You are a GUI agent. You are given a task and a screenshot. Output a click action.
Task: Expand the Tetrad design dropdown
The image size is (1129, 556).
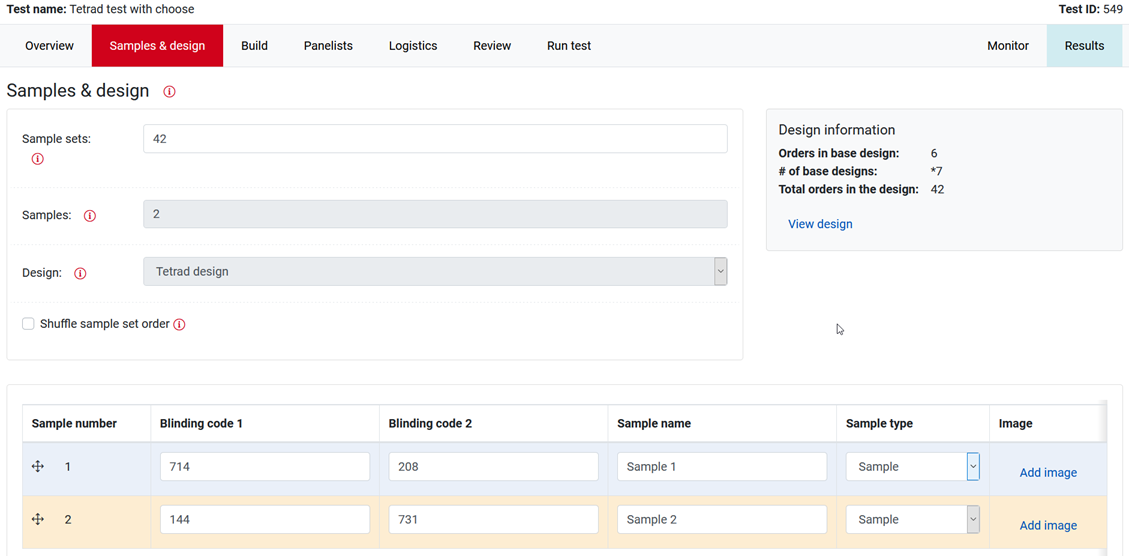coord(720,272)
